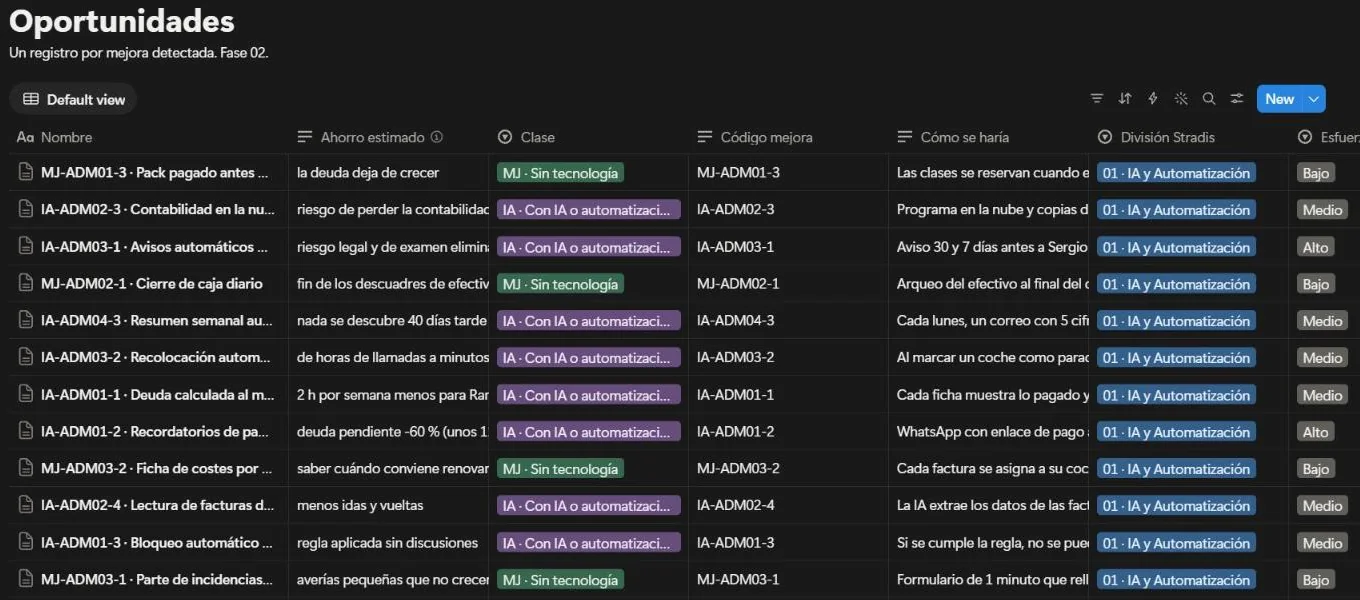Open MJ · Sin tecnología tag in Cierre de caja row
The width and height of the screenshot is (1360, 600).
click(560, 284)
